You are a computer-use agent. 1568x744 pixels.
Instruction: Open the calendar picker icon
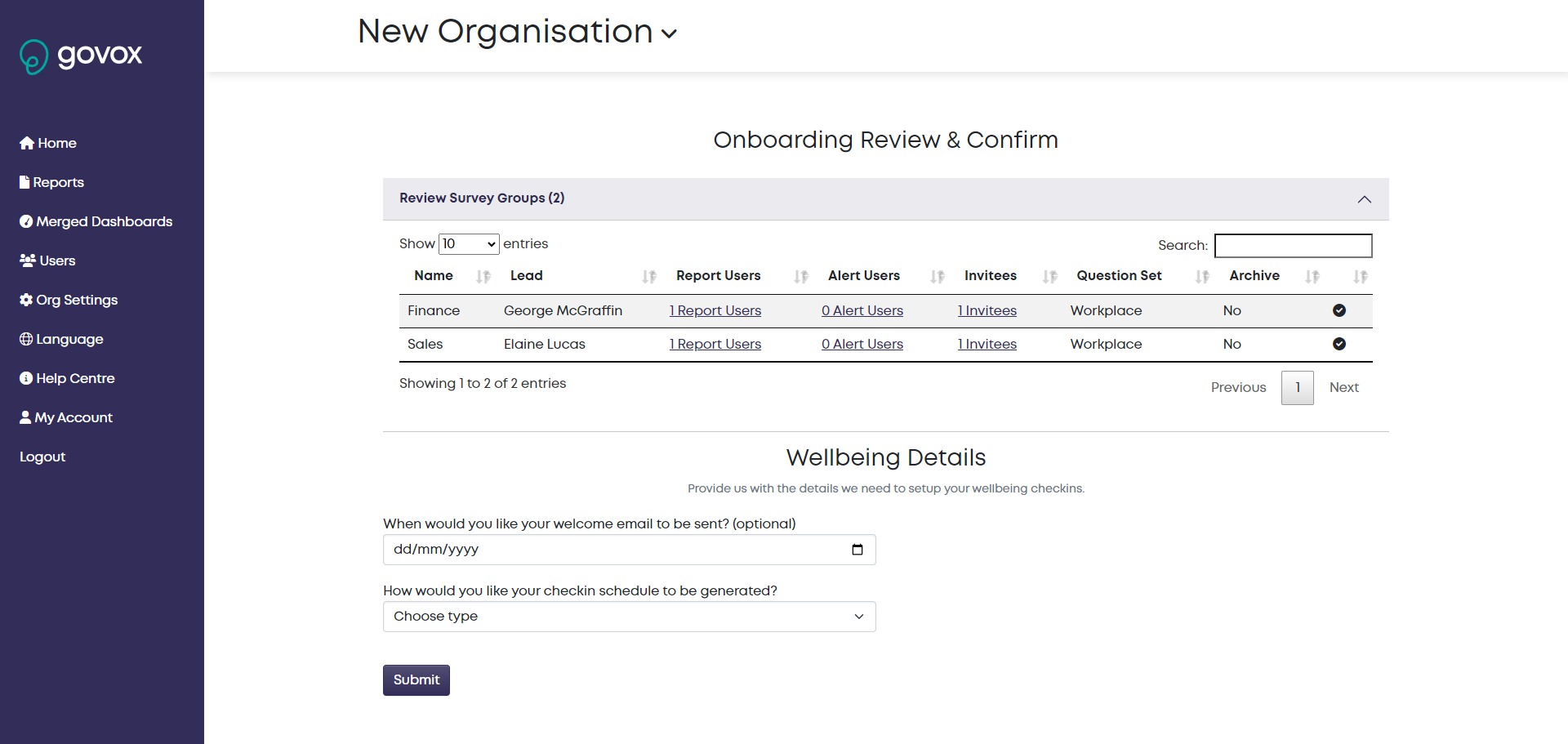[857, 550]
